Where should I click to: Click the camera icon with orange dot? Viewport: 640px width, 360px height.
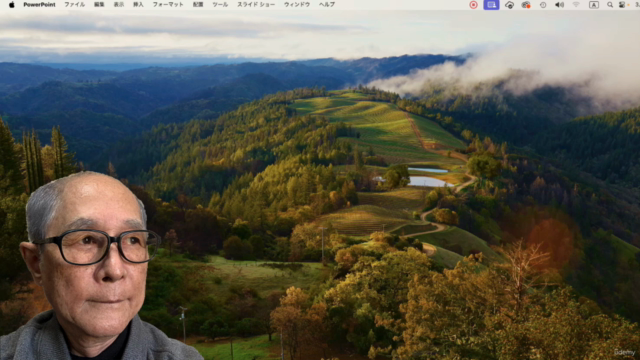pos(526,5)
